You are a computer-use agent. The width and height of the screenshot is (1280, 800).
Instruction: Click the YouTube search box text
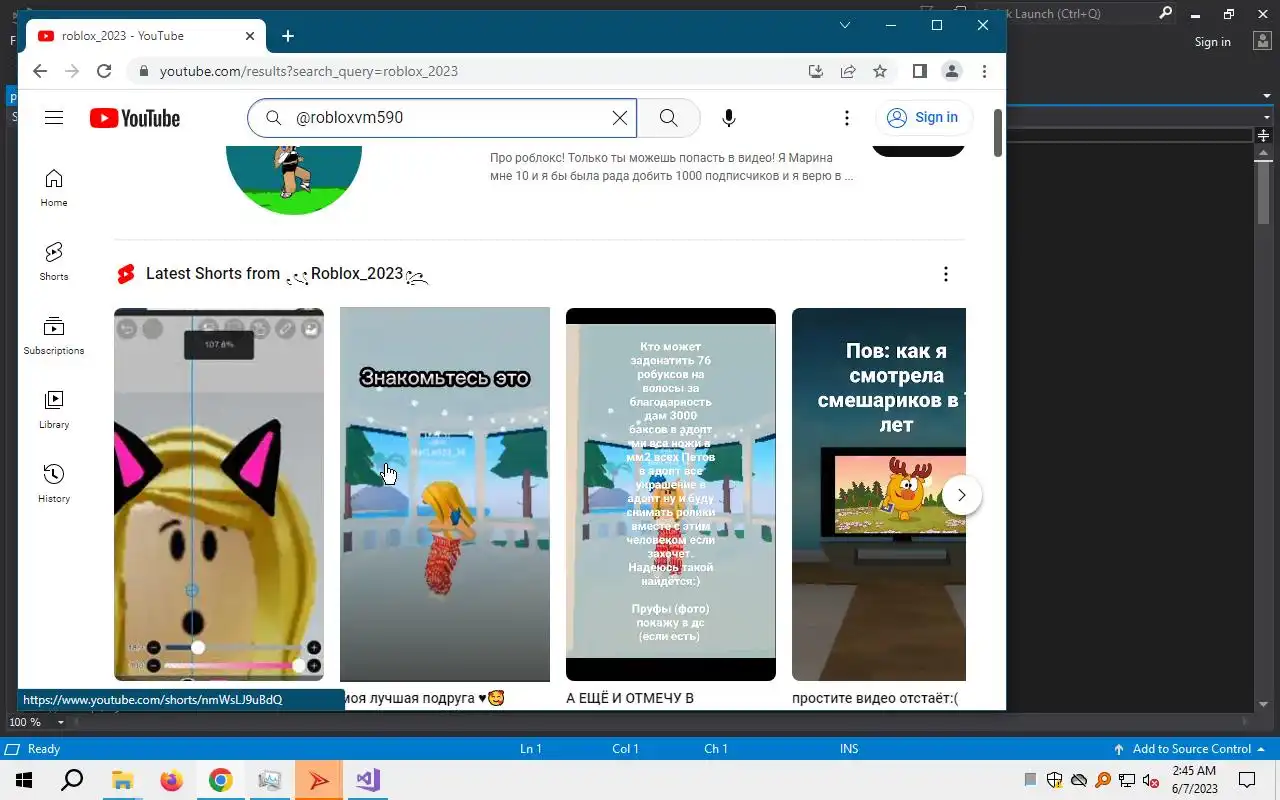(x=349, y=118)
